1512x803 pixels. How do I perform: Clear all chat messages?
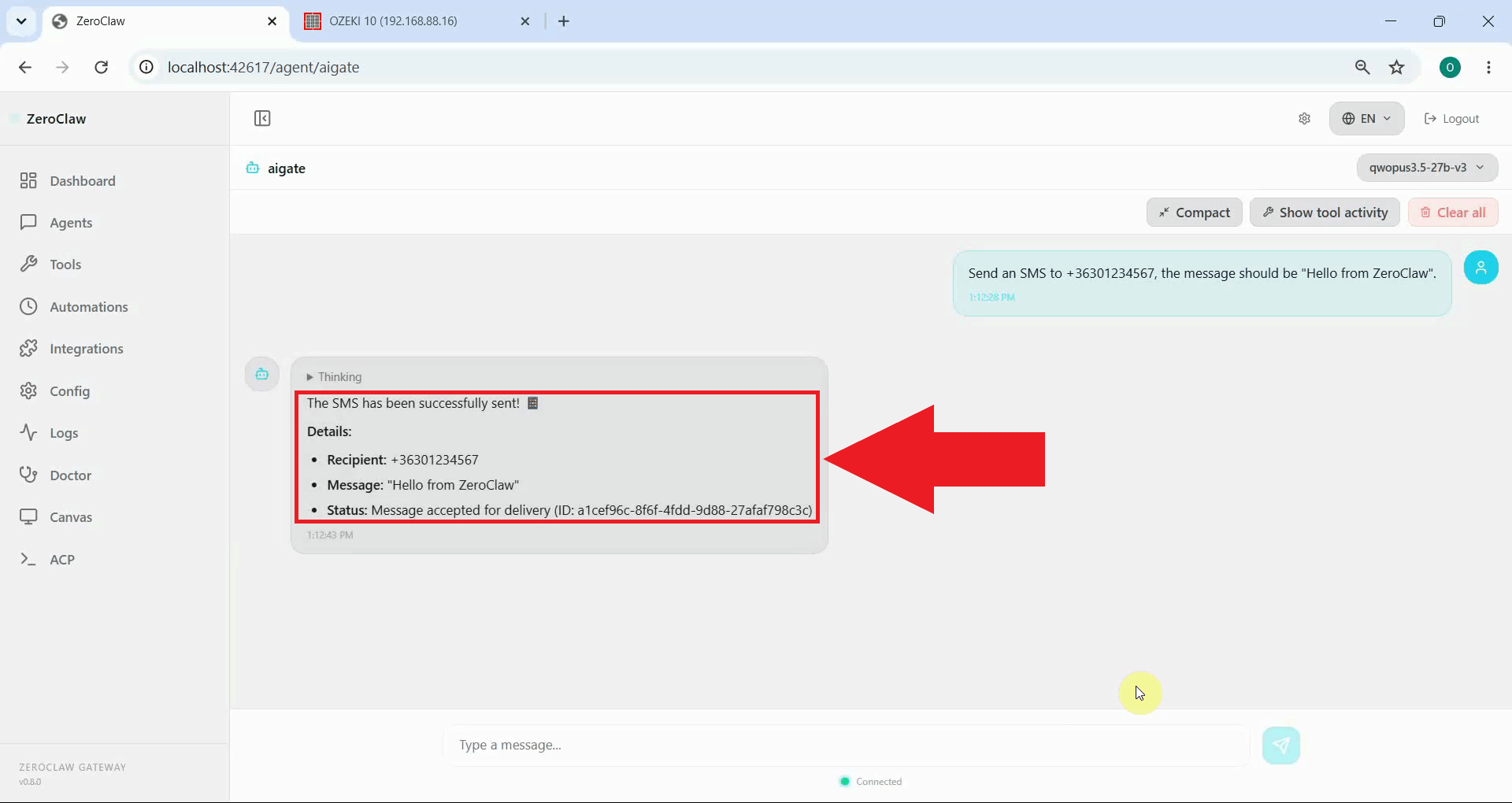coord(1453,213)
